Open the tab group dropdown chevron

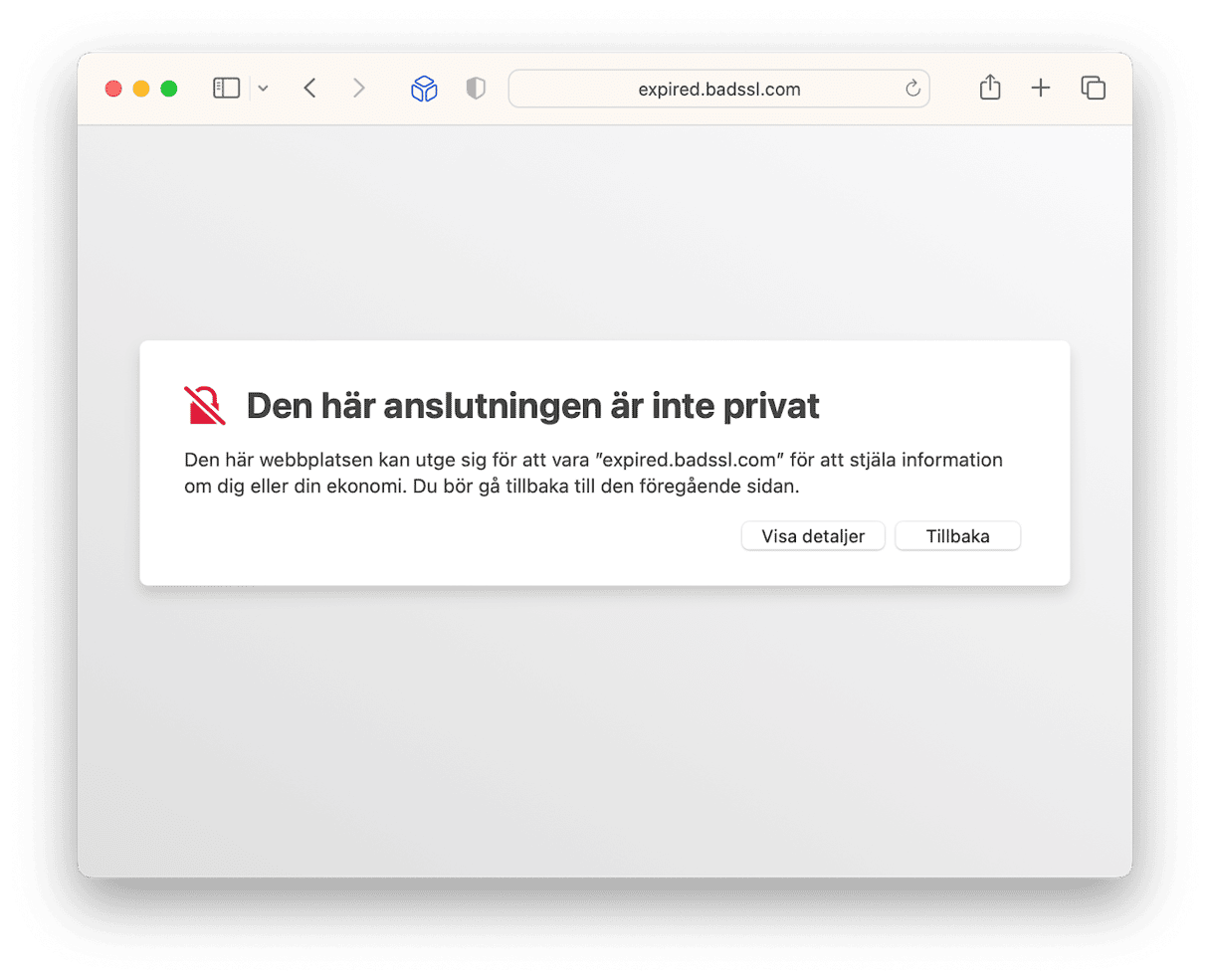point(263,89)
